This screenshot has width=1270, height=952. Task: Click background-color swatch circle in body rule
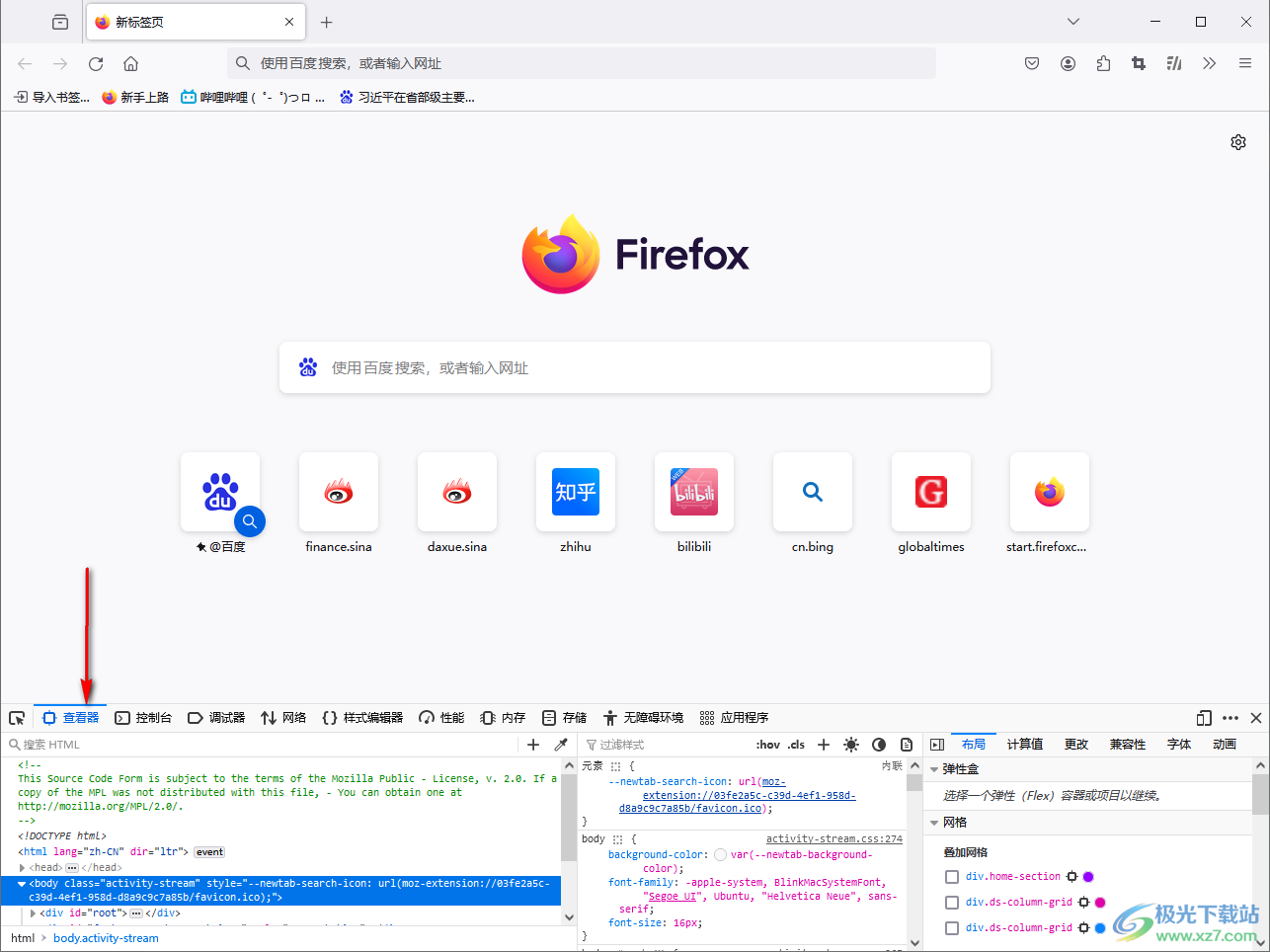coord(720,855)
